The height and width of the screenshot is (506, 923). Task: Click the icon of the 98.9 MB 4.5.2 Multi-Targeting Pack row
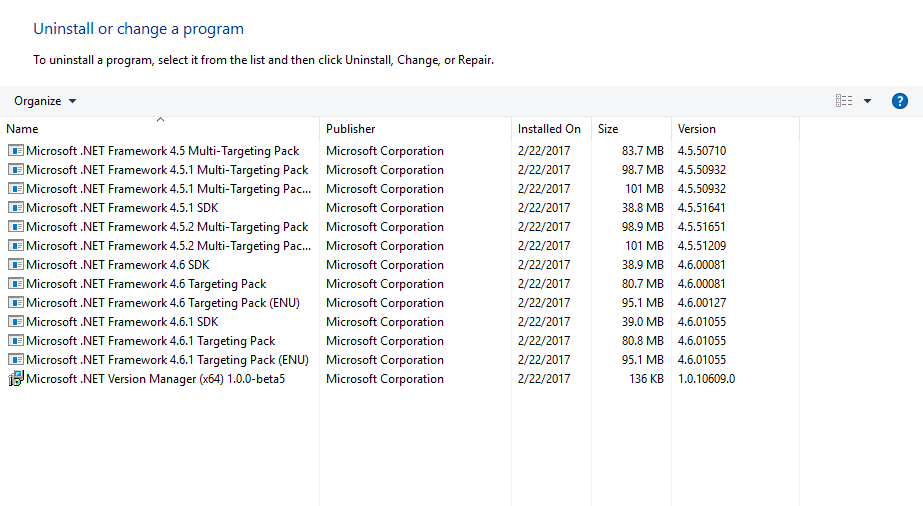(x=16, y=227)
